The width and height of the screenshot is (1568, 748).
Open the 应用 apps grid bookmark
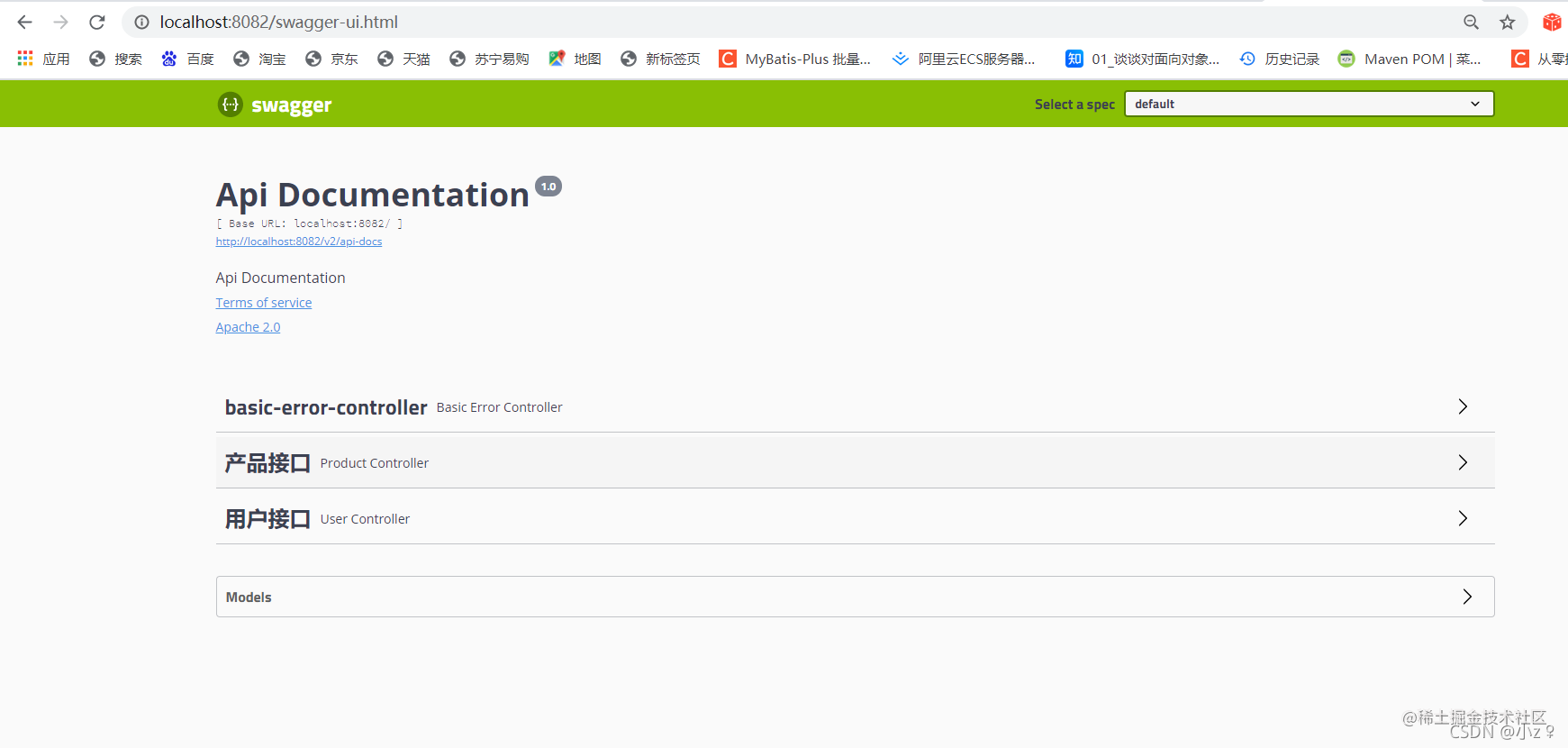click(43, 59)
